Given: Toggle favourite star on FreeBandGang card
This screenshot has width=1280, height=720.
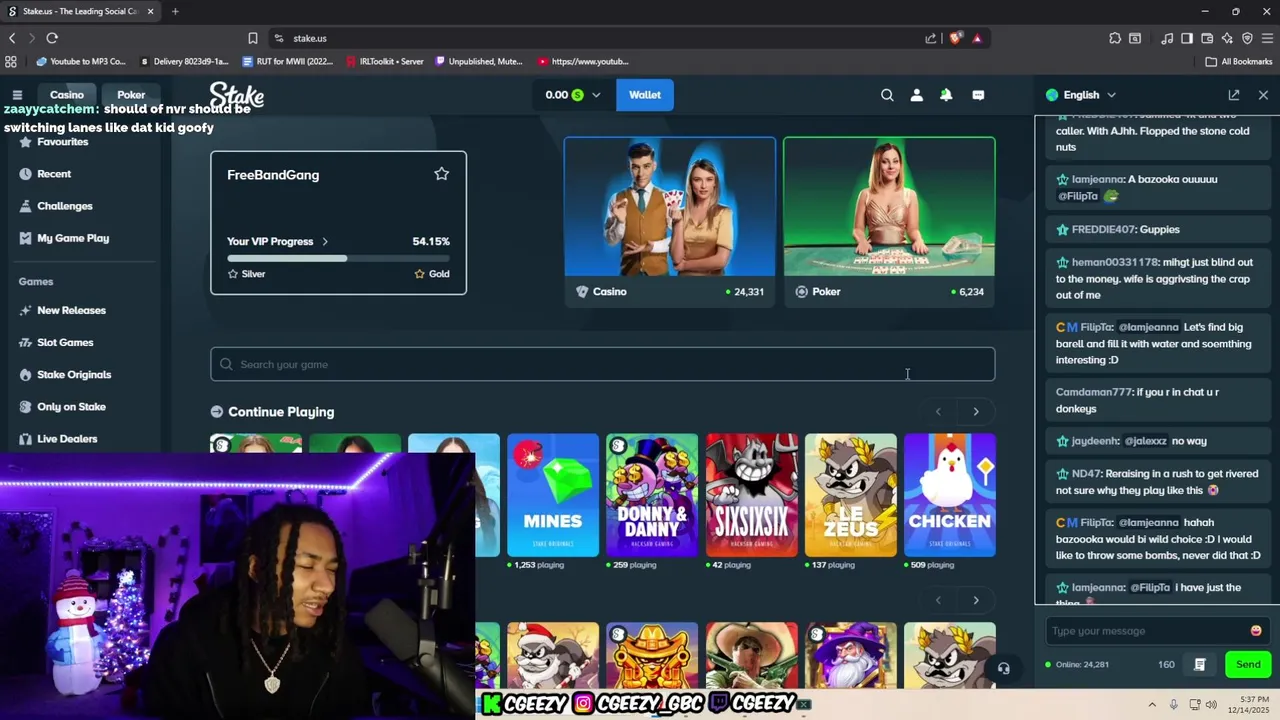Looking at the screenshot, I should pyautogui.click(x=441, y=174).
